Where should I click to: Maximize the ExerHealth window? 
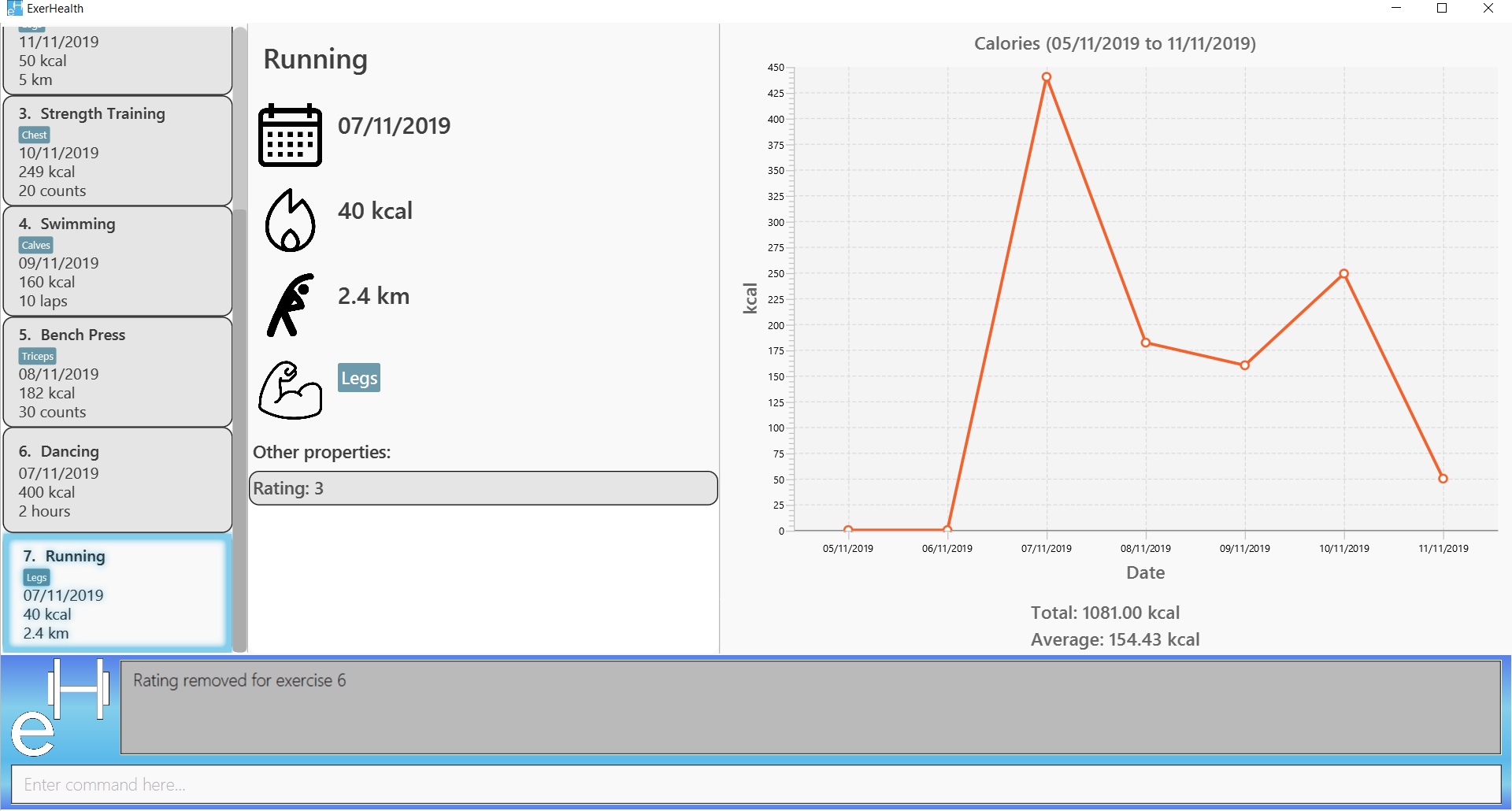point(1442,9)
